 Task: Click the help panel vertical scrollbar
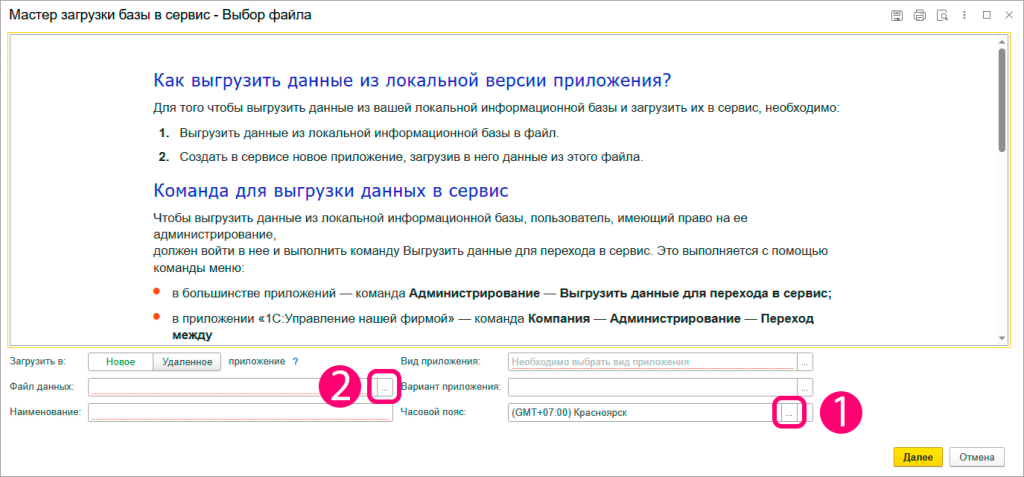pyautogui.click(x=1001, y=100)
